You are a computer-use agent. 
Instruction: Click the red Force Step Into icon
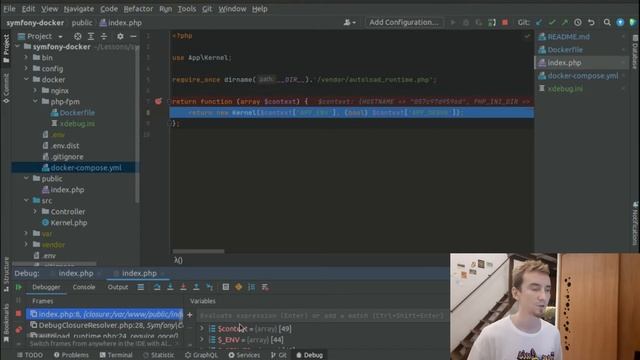tap(183, 287)
